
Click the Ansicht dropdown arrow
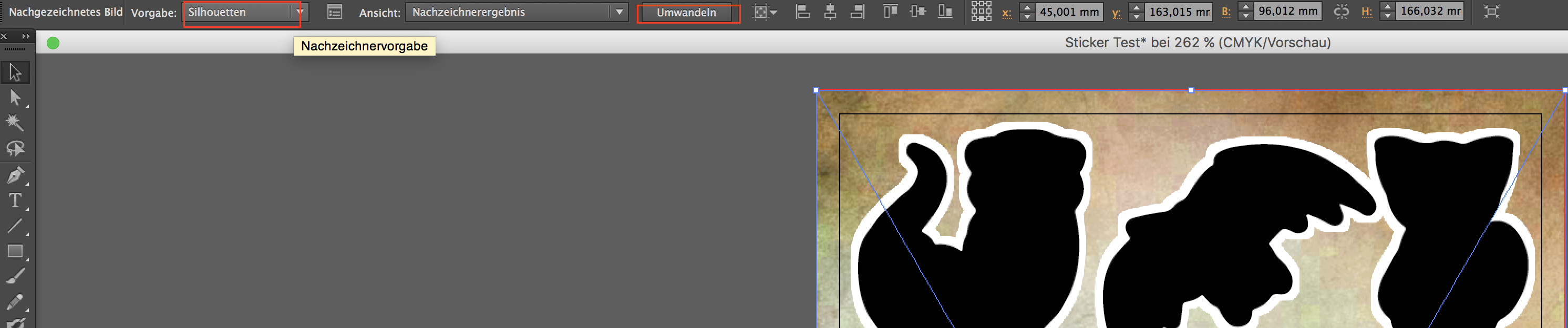619,12
